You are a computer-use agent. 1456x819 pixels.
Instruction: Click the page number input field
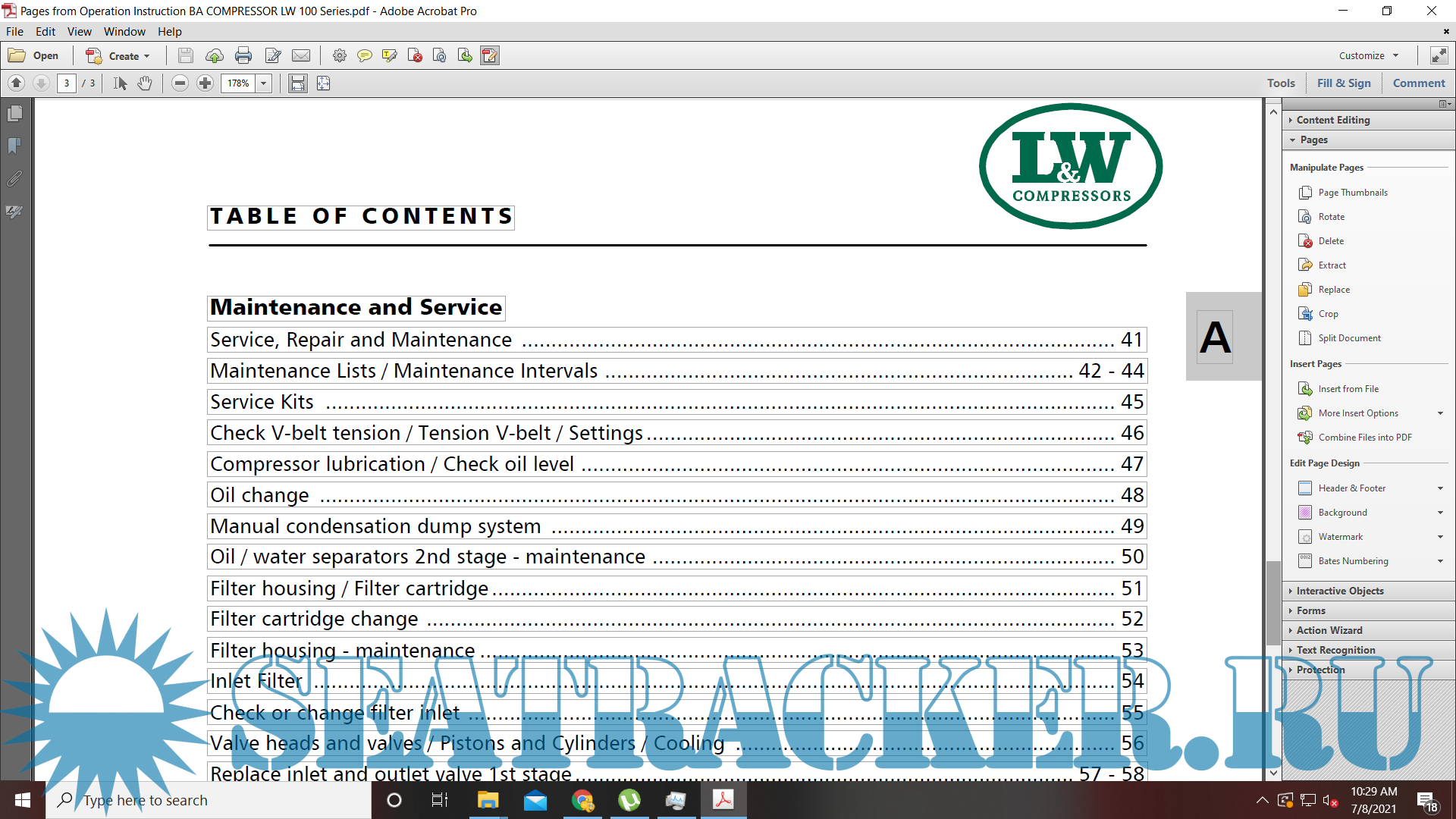[67, 83]
